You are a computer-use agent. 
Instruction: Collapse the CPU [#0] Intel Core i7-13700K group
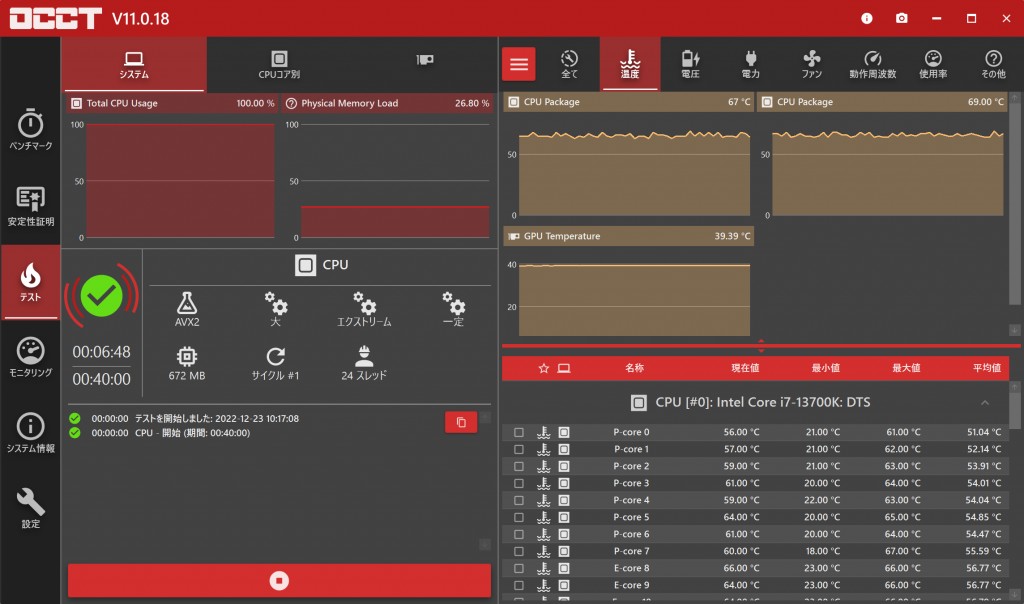click(984, 402)
